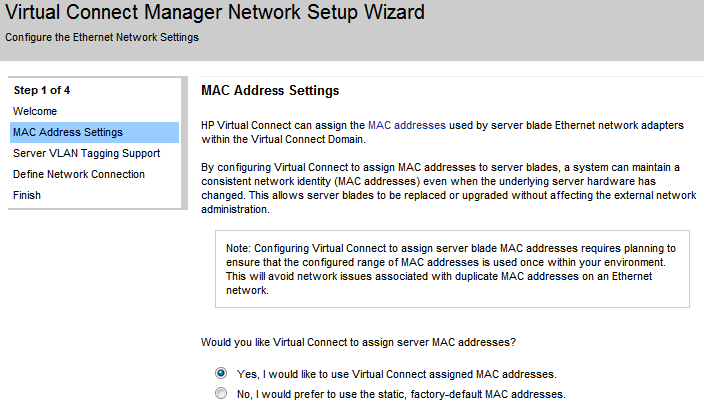This screenshot has width=704, height=405.
Task: Select the Yes, Virtual Connect assigned MAC radio button
Action: coord(221,374)
